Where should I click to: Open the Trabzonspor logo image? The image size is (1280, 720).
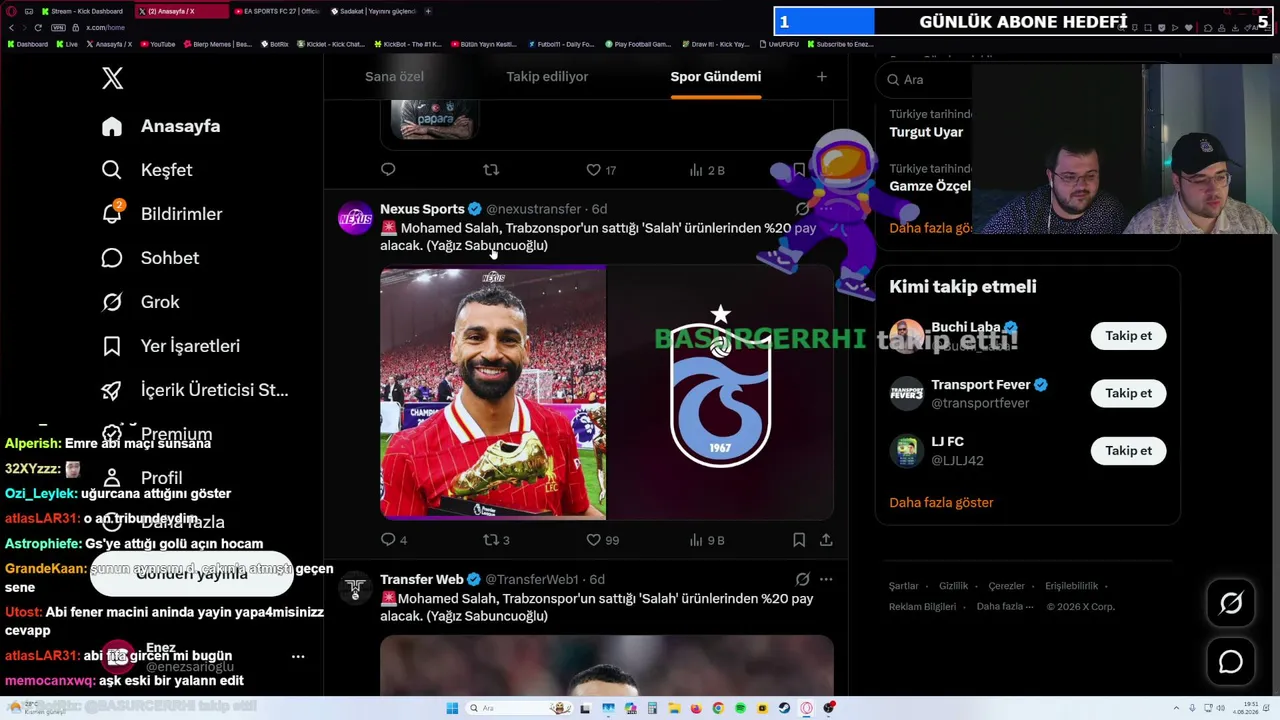[720, 392]
